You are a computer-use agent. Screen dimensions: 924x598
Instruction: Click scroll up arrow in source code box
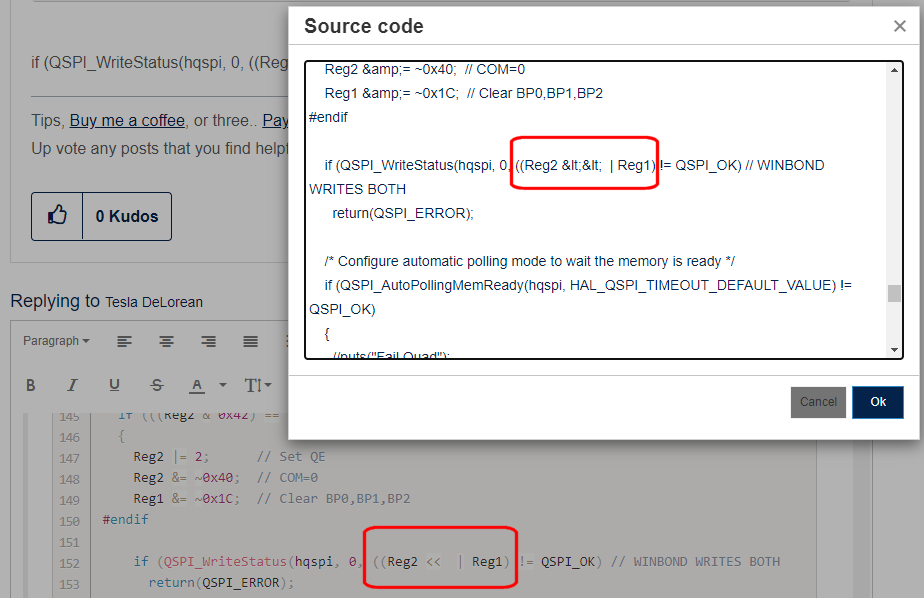[894, 70]
